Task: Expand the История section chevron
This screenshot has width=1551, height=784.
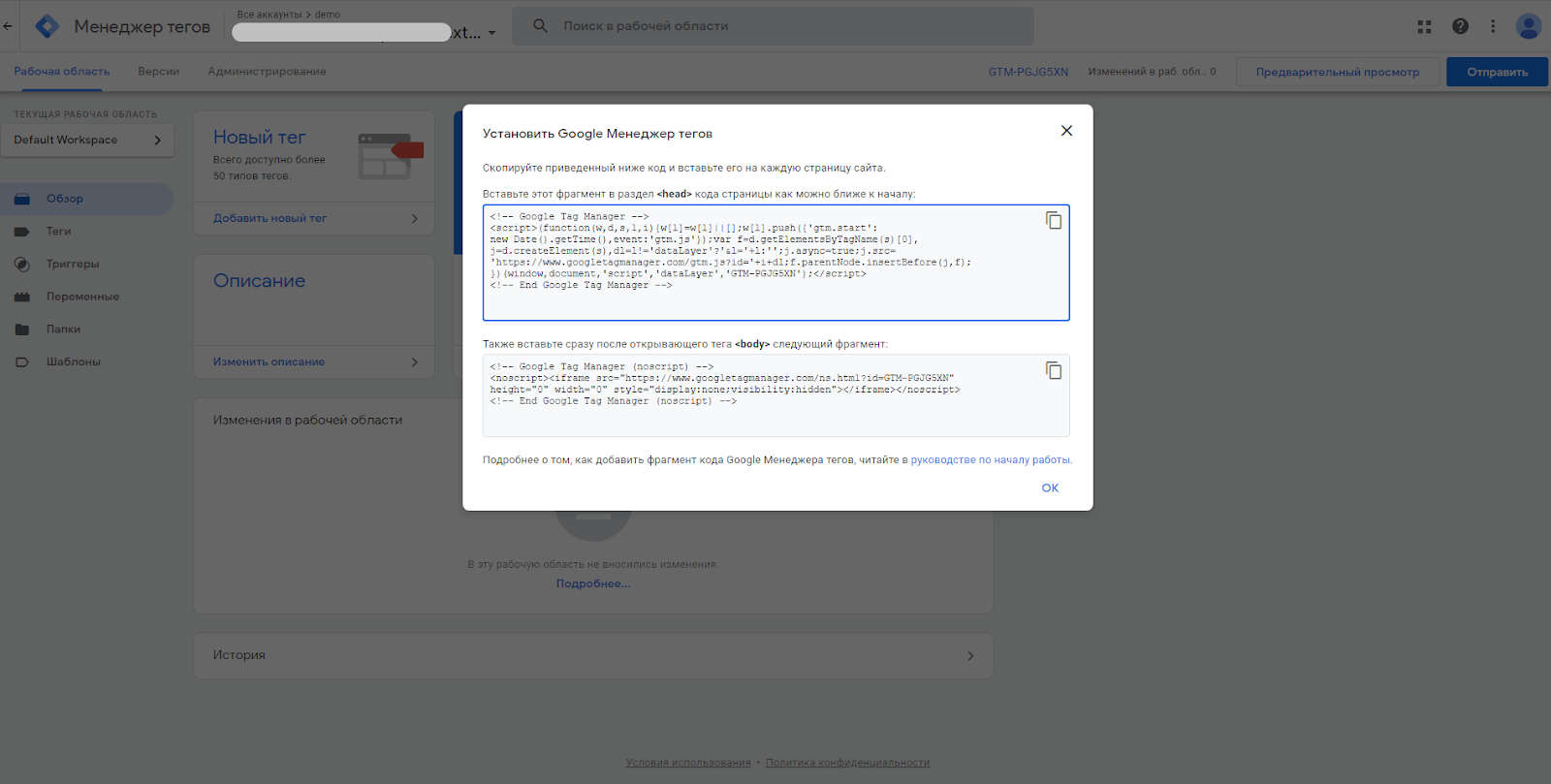Action: pos(970,656)
